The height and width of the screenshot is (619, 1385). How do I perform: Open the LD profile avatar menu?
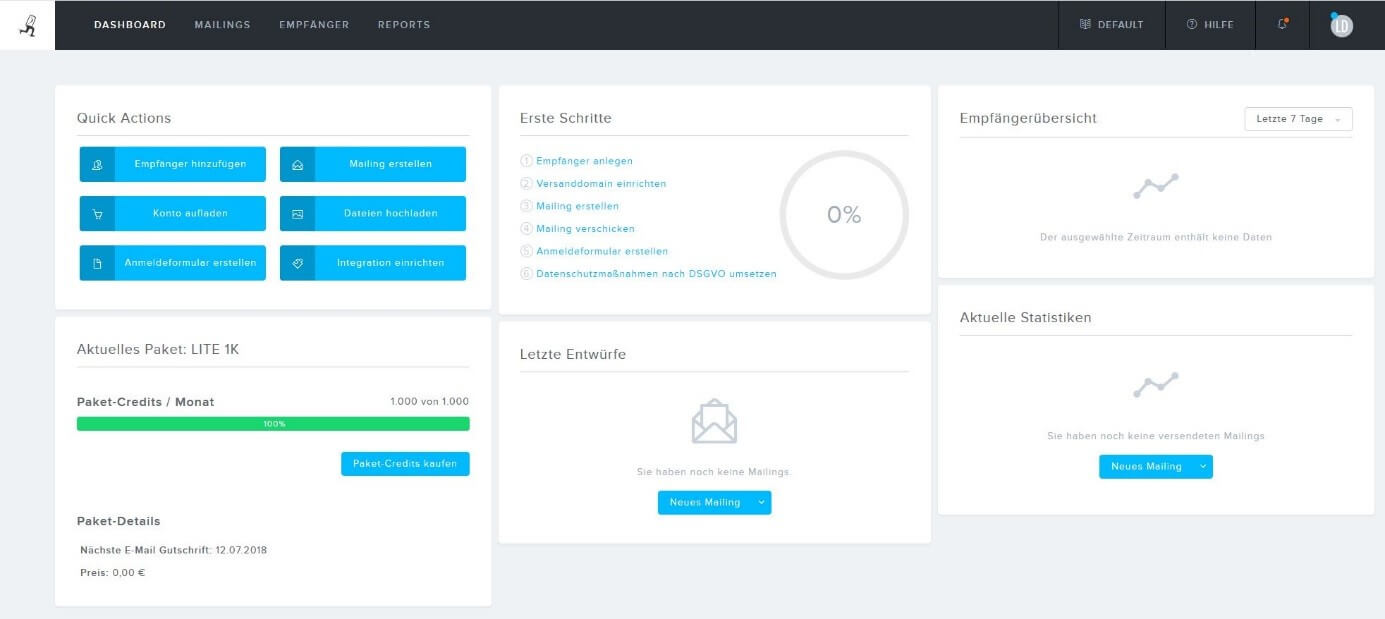(1340, 24)
